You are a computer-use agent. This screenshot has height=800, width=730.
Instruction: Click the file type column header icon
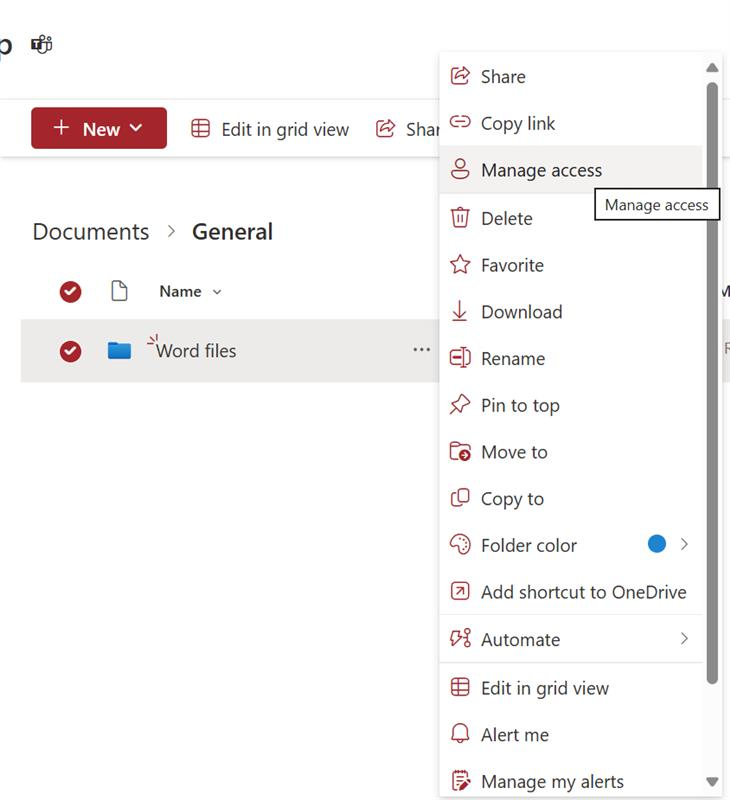119,291
